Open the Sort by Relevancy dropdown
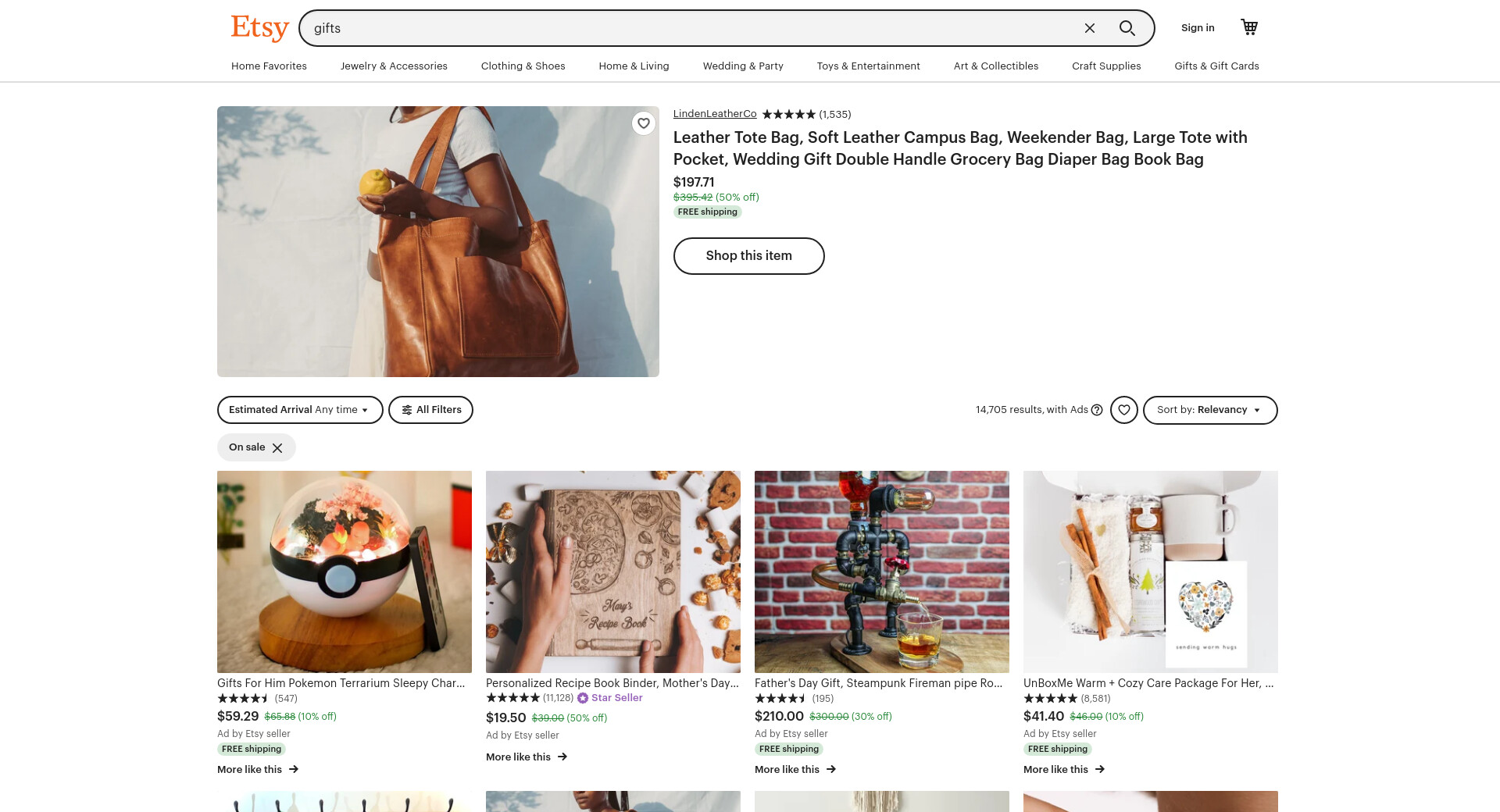 pos(1209,410)
